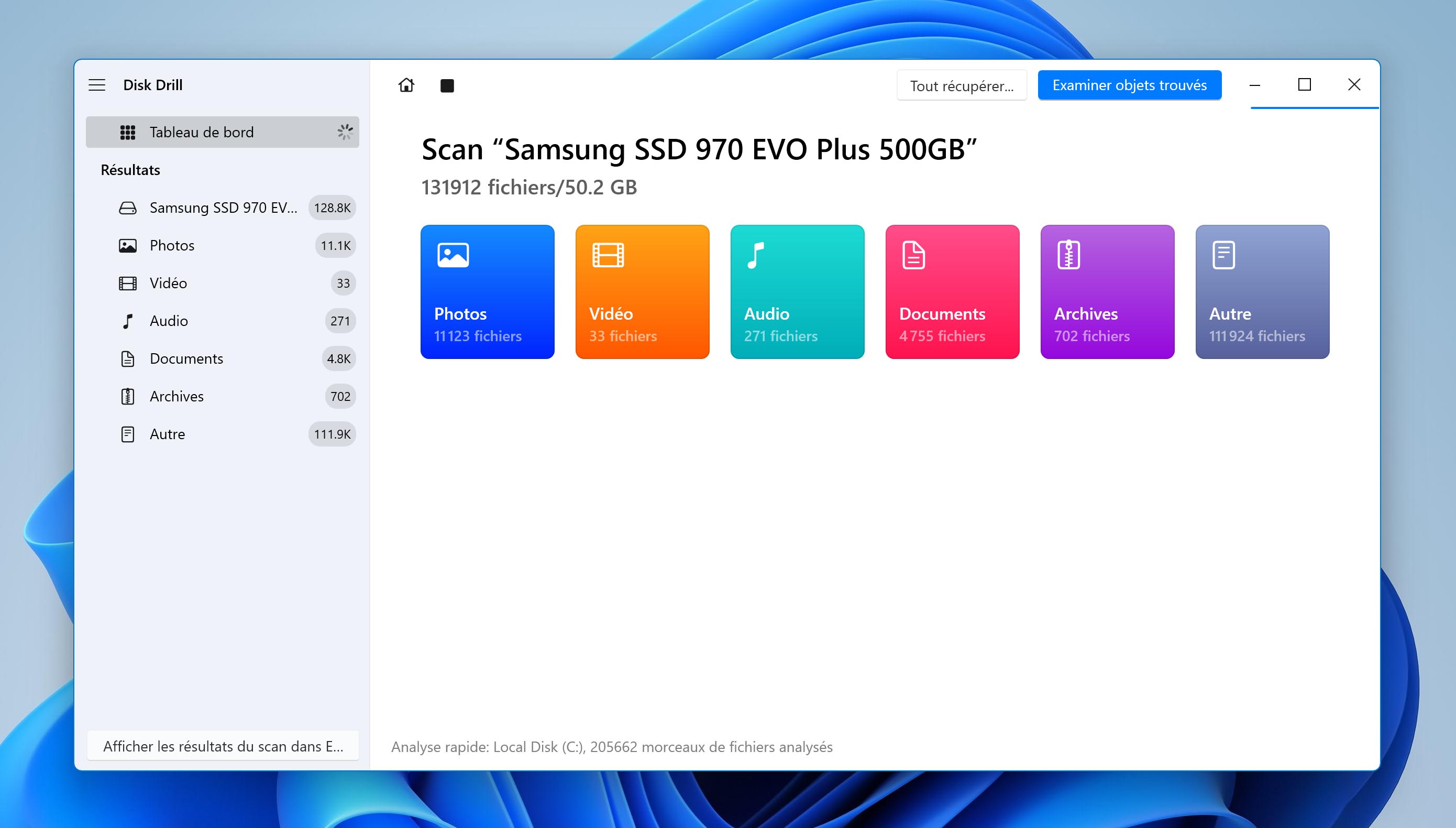Select Vidéo in the results sidebar

pyautogui.click(x=168, y=283)
